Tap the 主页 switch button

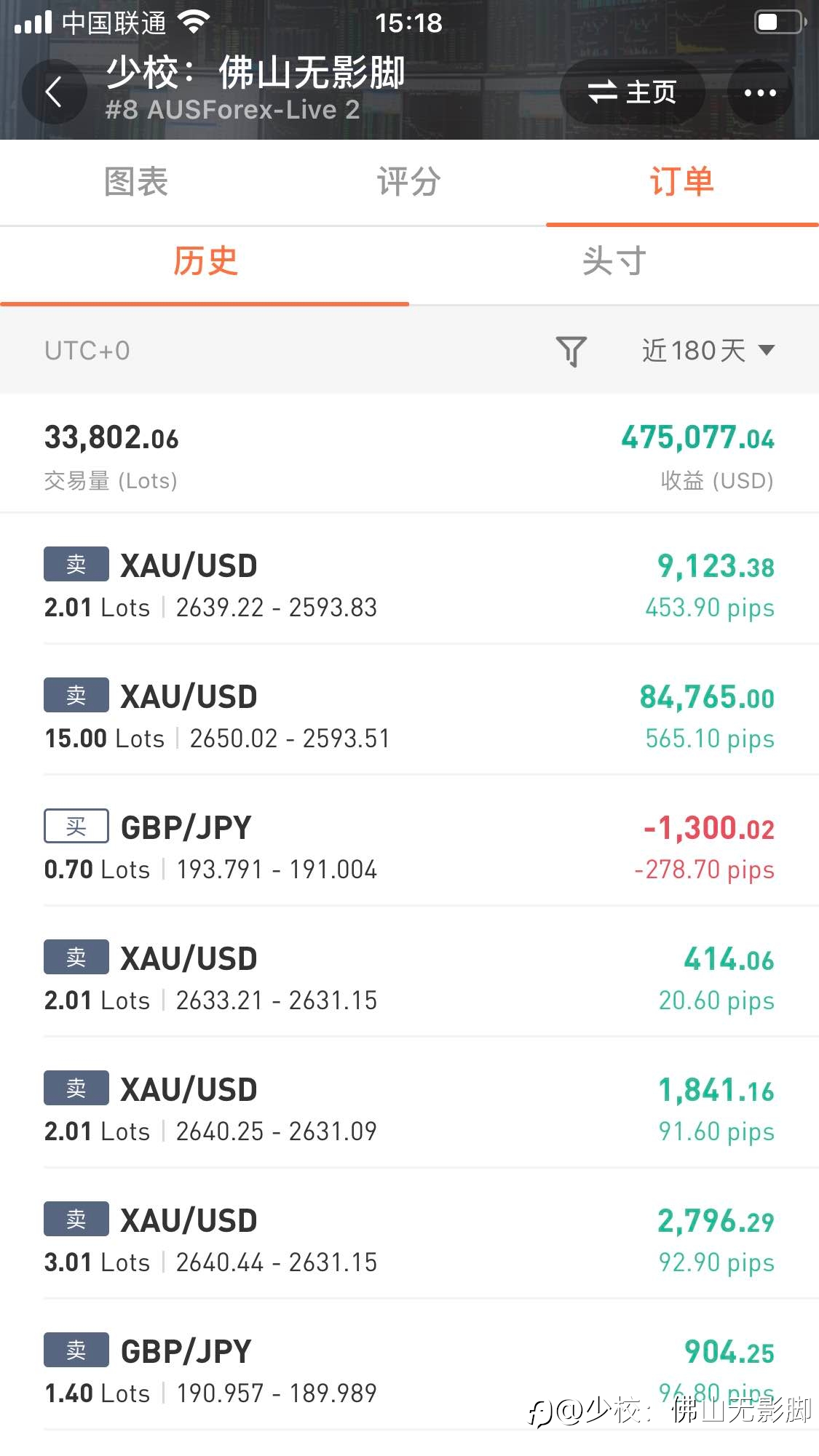pyautogui.click(x=632, y=92)
